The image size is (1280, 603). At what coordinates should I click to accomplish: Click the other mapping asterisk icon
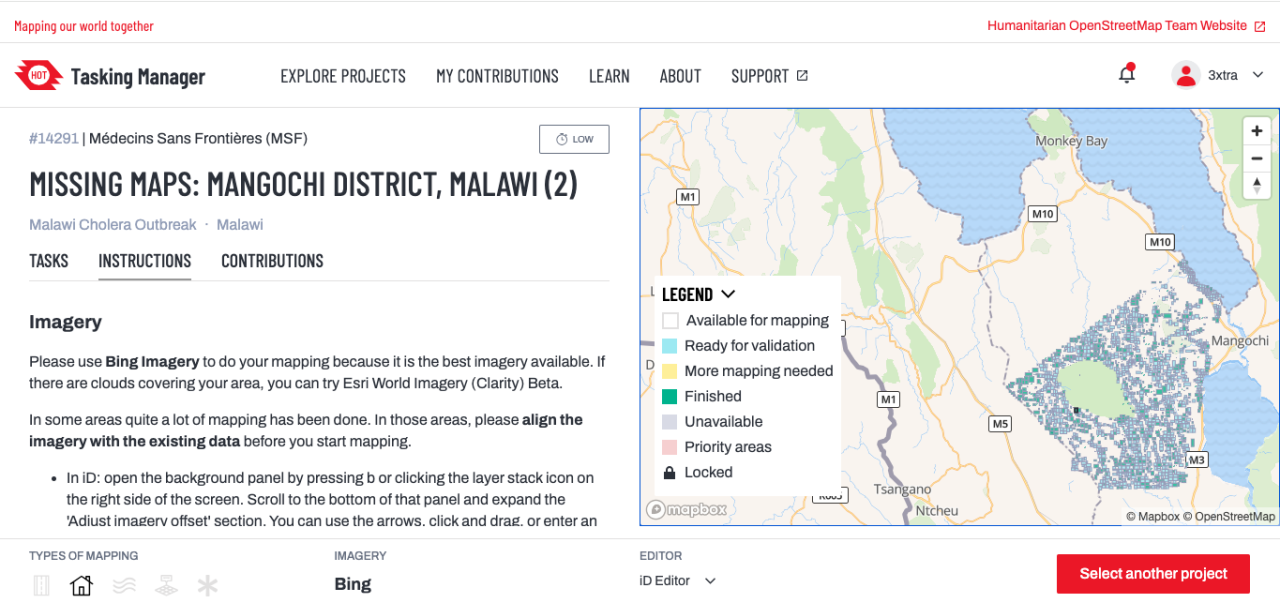coord(207,586)
